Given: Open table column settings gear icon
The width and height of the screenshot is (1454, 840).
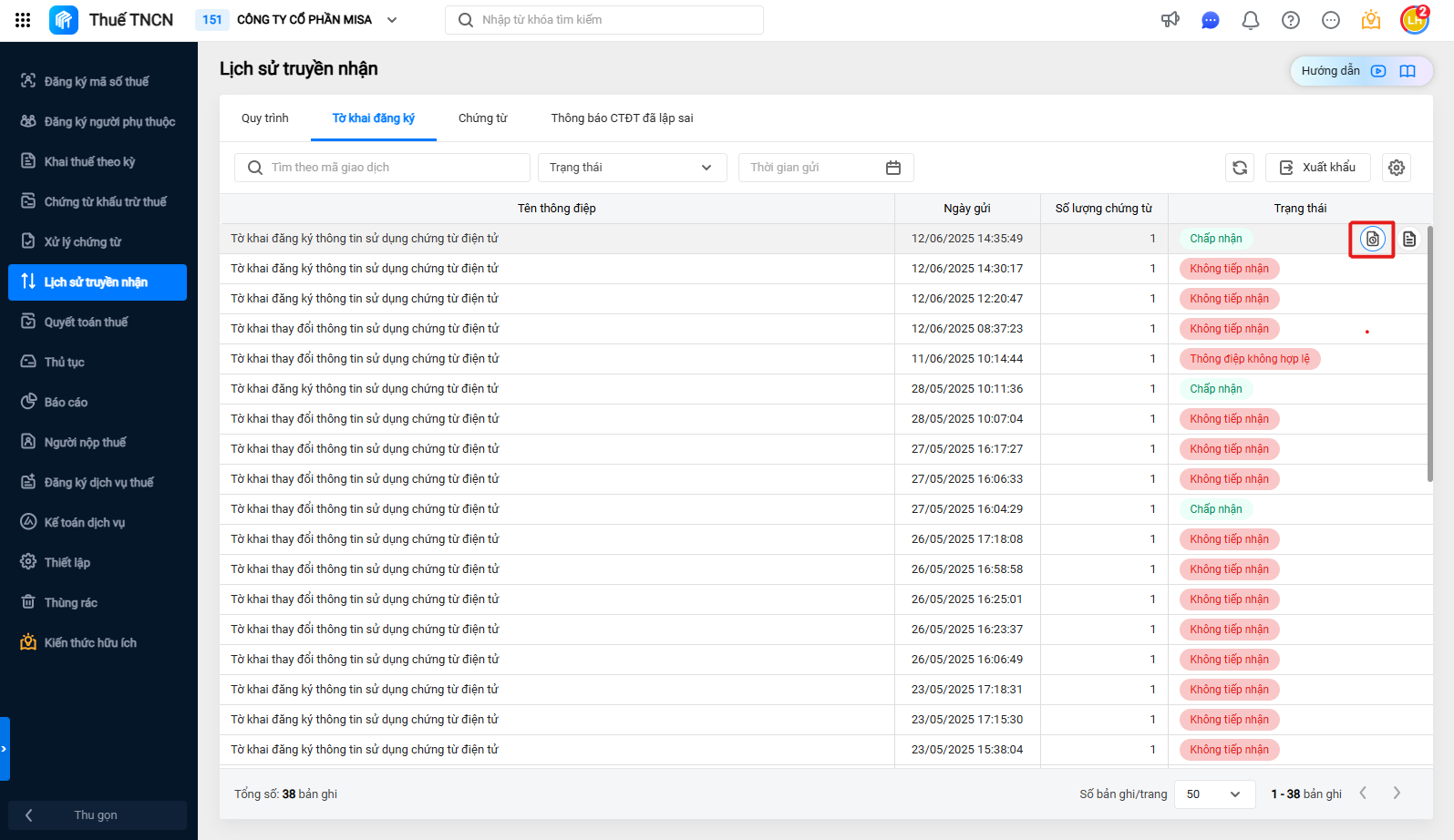Looking at the screenshot, I should click(1397, 168).
